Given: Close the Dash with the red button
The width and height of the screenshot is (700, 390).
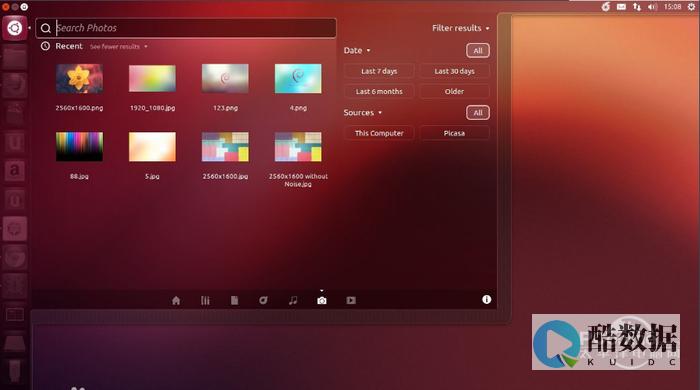Looking at the screenshot, I should pos(5,7).
